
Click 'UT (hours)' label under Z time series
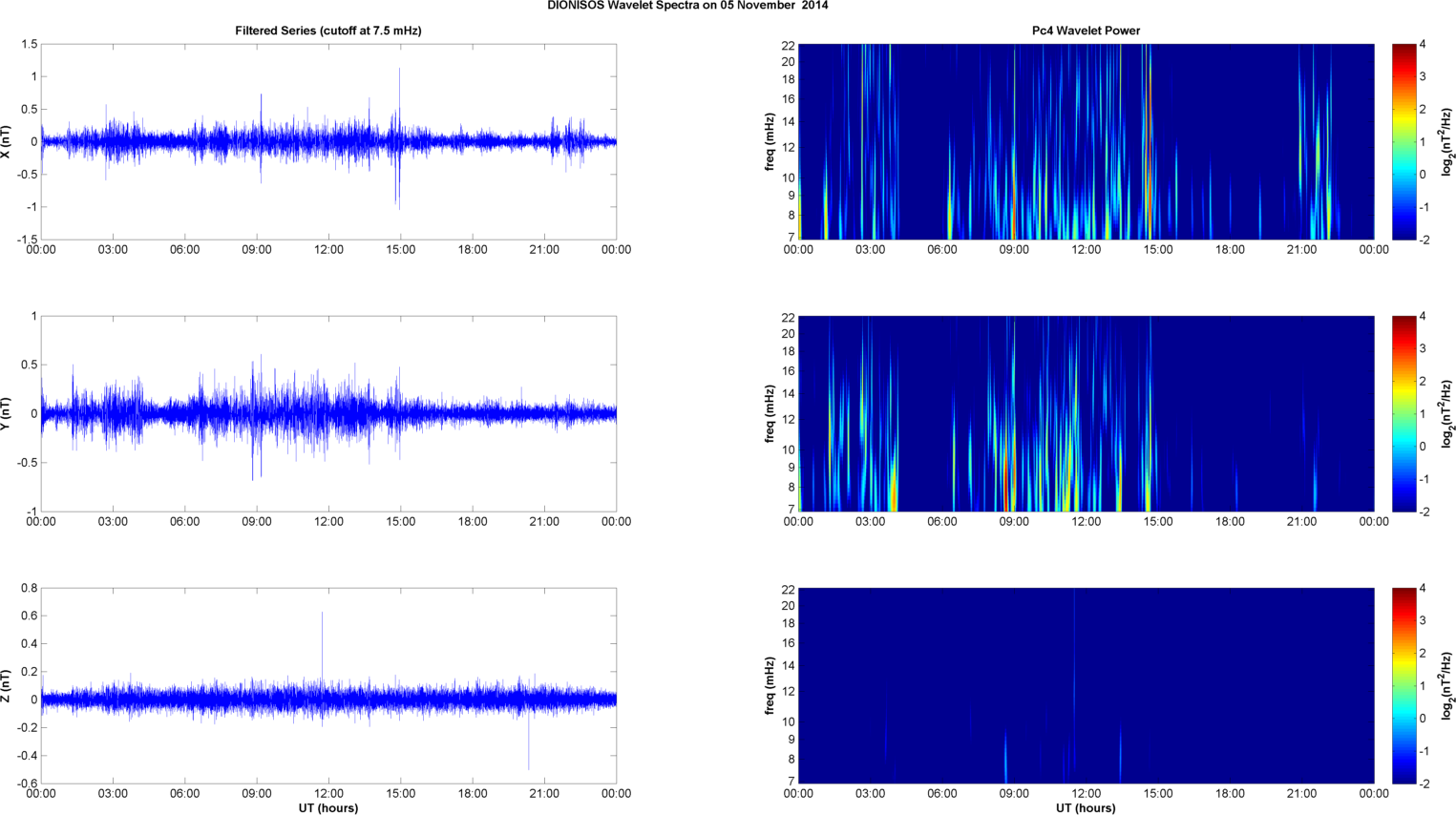328,808
